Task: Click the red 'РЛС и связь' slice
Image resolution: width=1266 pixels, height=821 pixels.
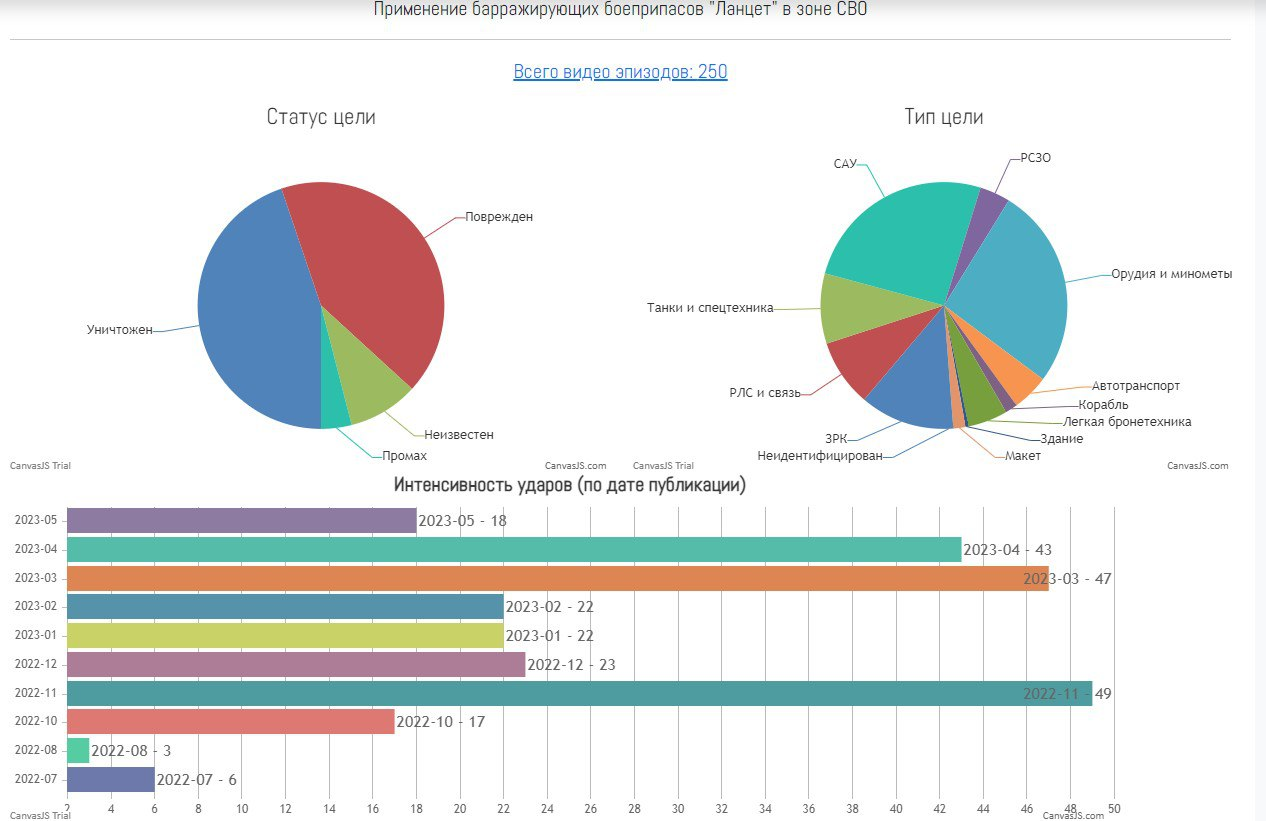Action: [x=872, y=358]
